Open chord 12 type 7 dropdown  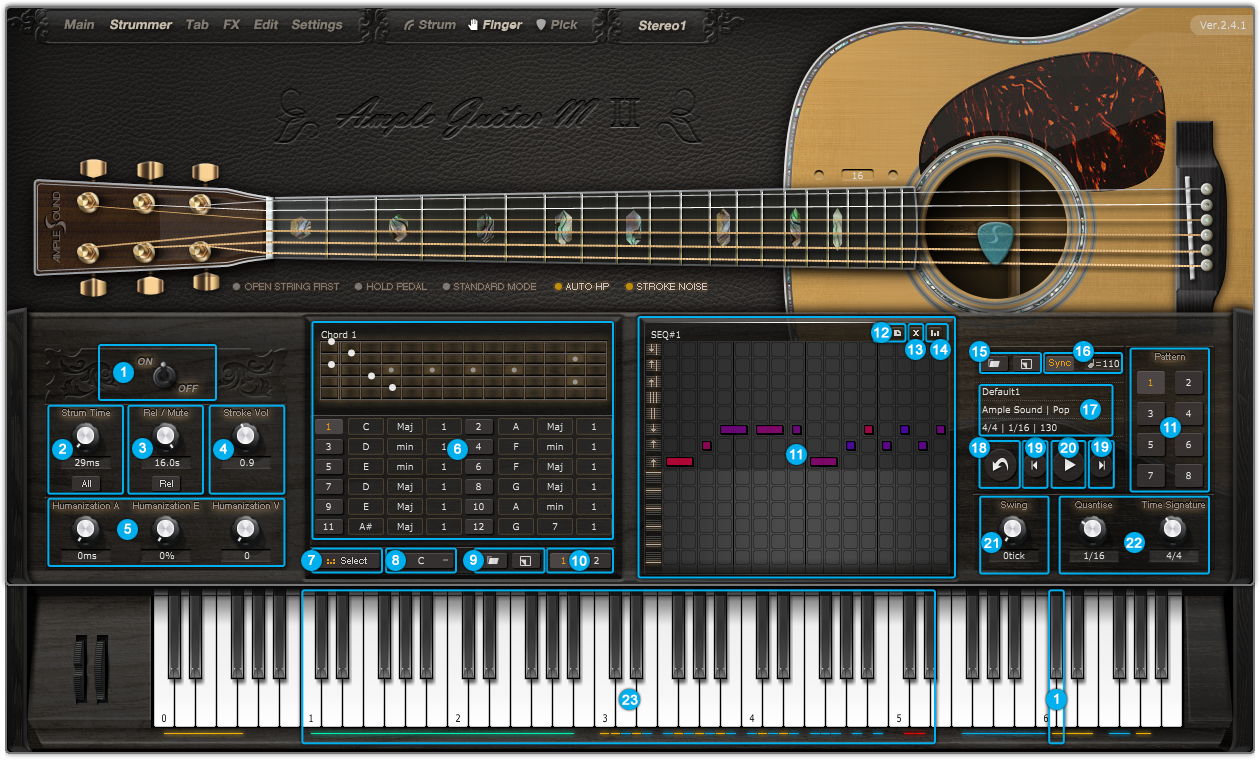pyautogui.click(x=554, y=527)
